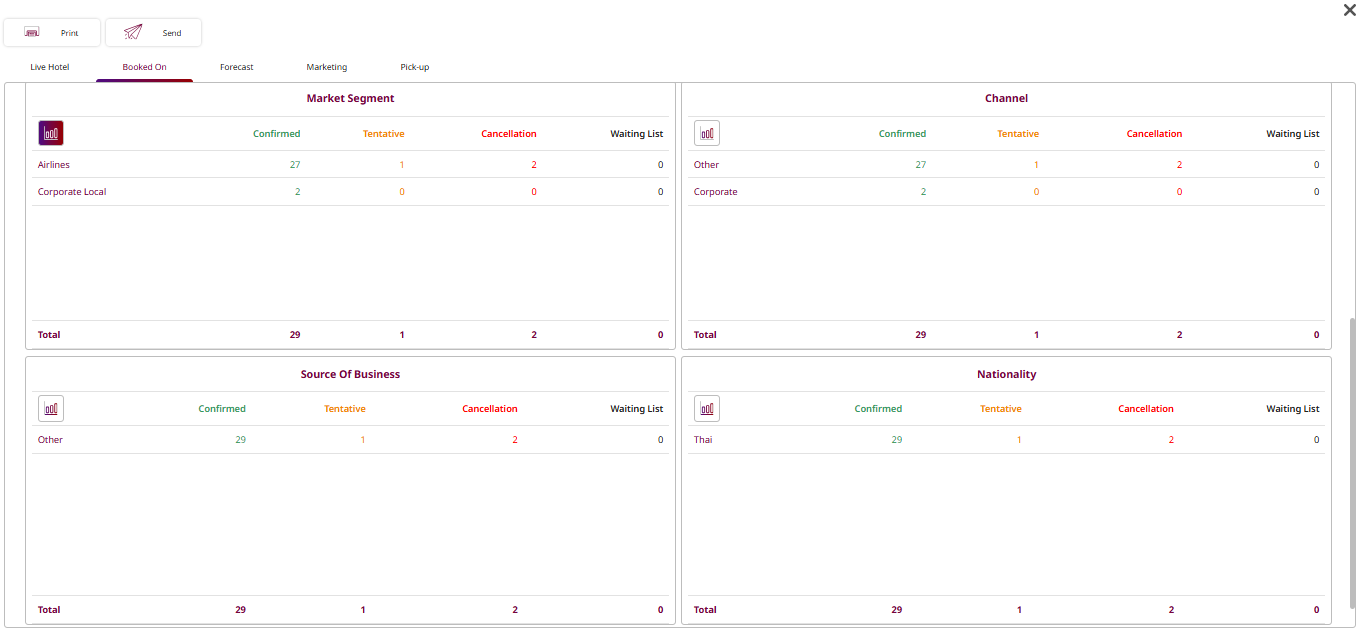Select the Booked On tab
The width and height of the screenshot is (1358, 633).
coord(144,67)
